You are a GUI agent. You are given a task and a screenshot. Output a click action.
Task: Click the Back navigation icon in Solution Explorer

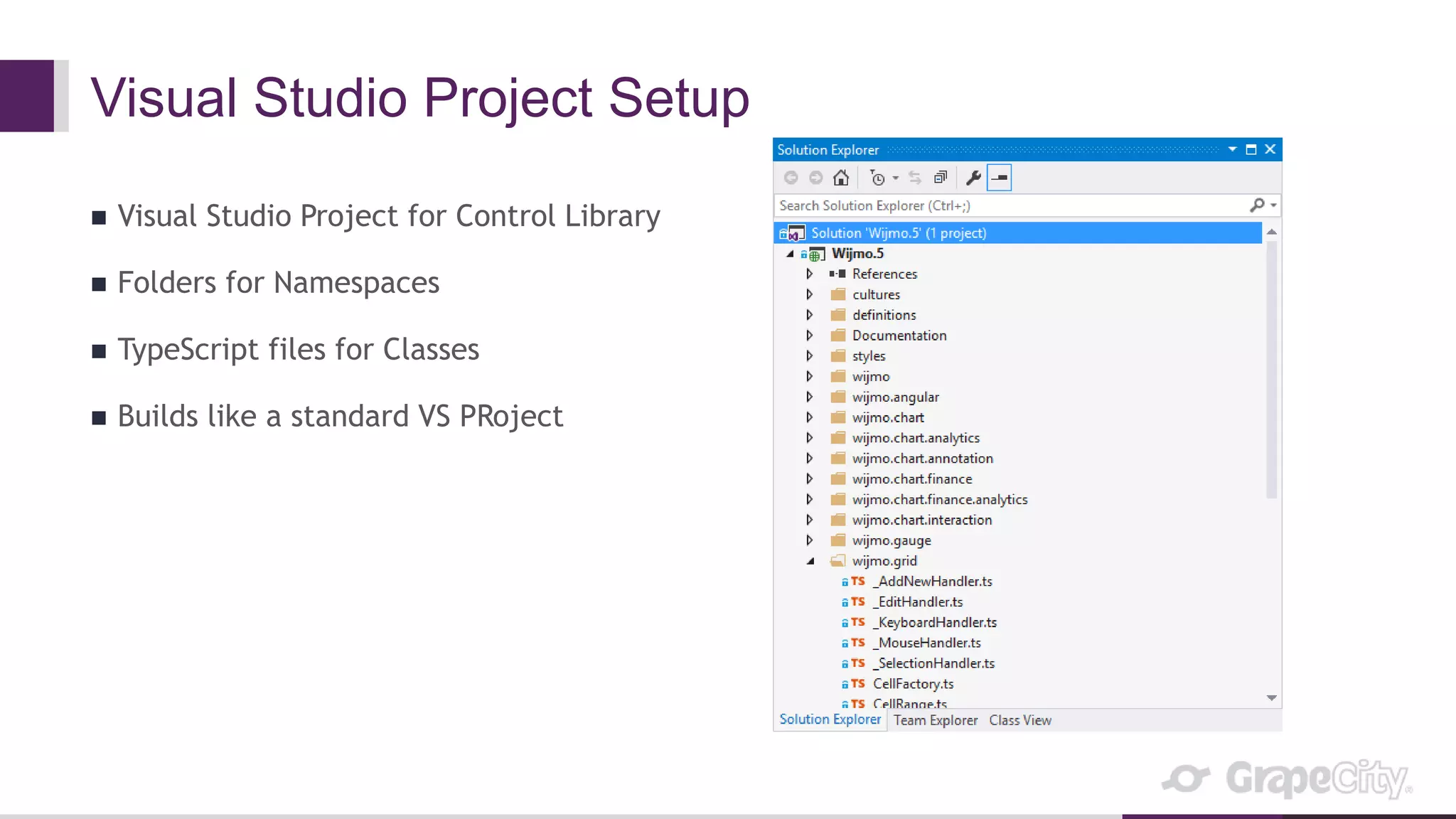(x=791, y=178)
